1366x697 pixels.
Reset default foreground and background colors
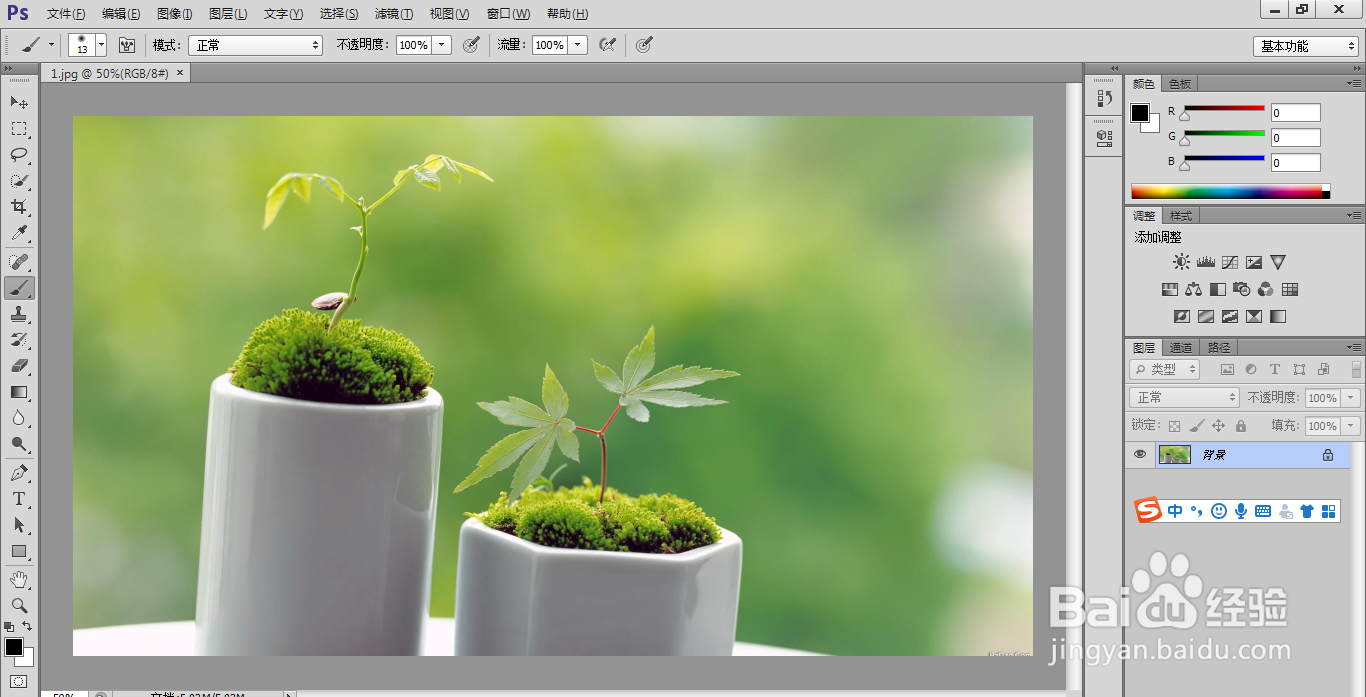tap(9, 627)
